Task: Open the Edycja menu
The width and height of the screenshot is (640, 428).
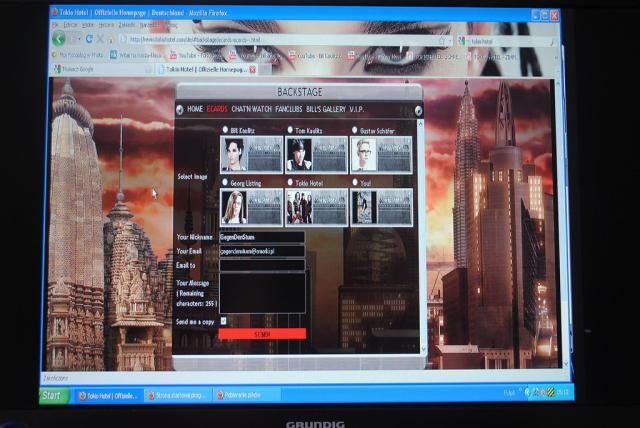Action: point(70,25)
